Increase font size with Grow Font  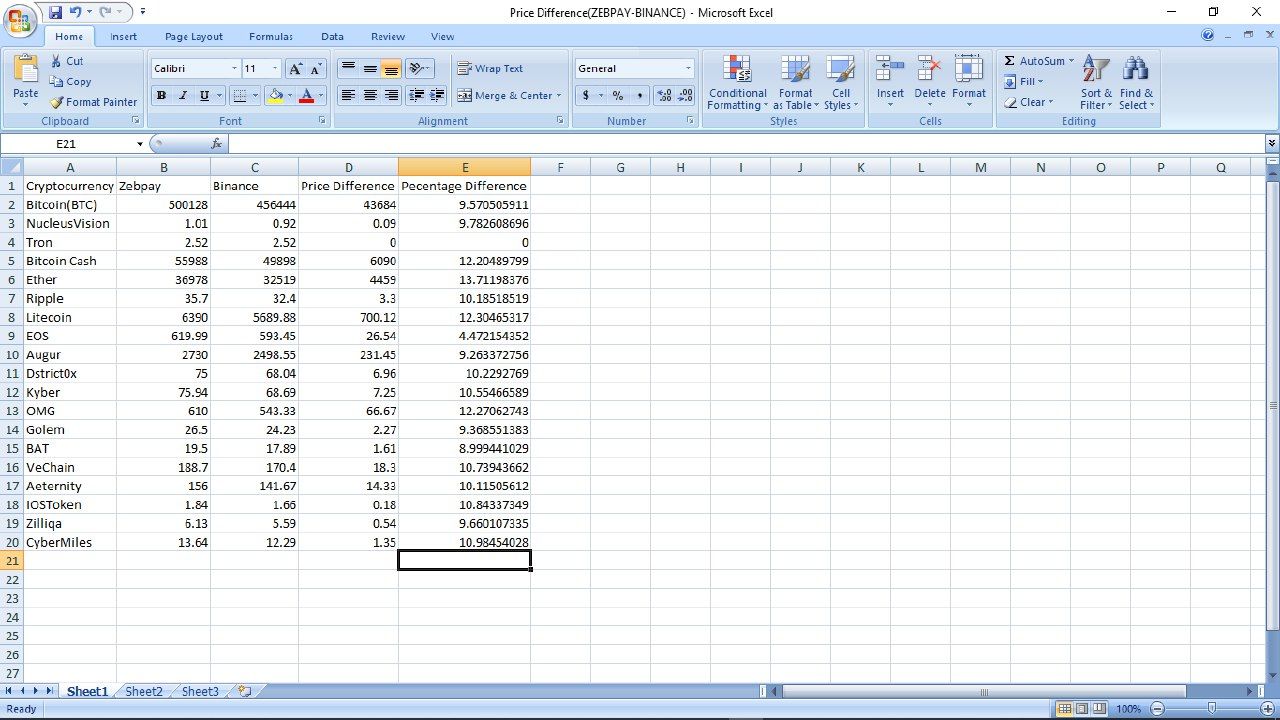[x=295, y=69]
